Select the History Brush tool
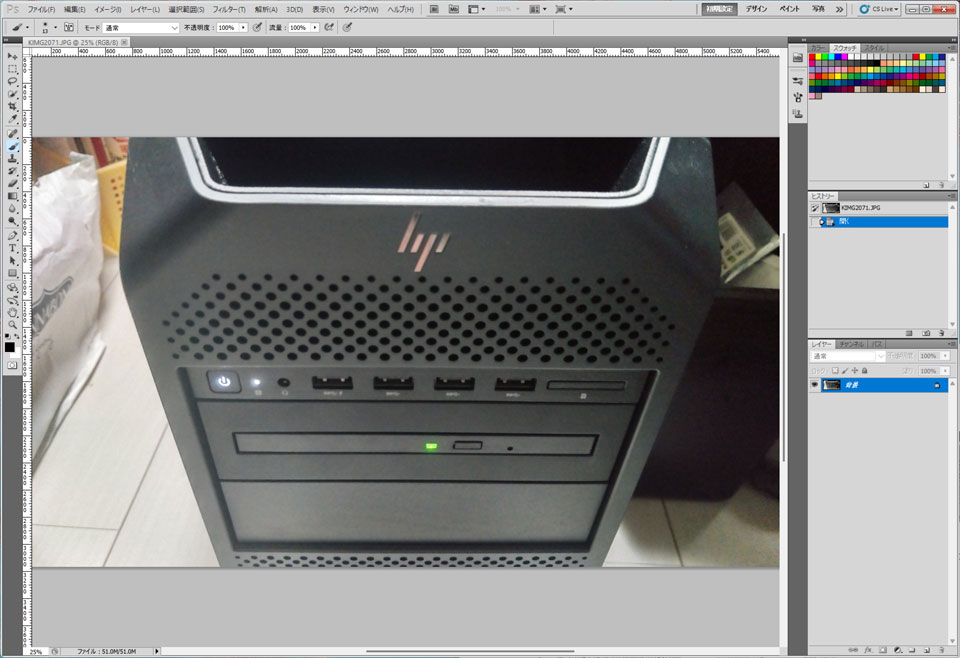Screen dimensions: 960x658 click(x=12, y=171)
